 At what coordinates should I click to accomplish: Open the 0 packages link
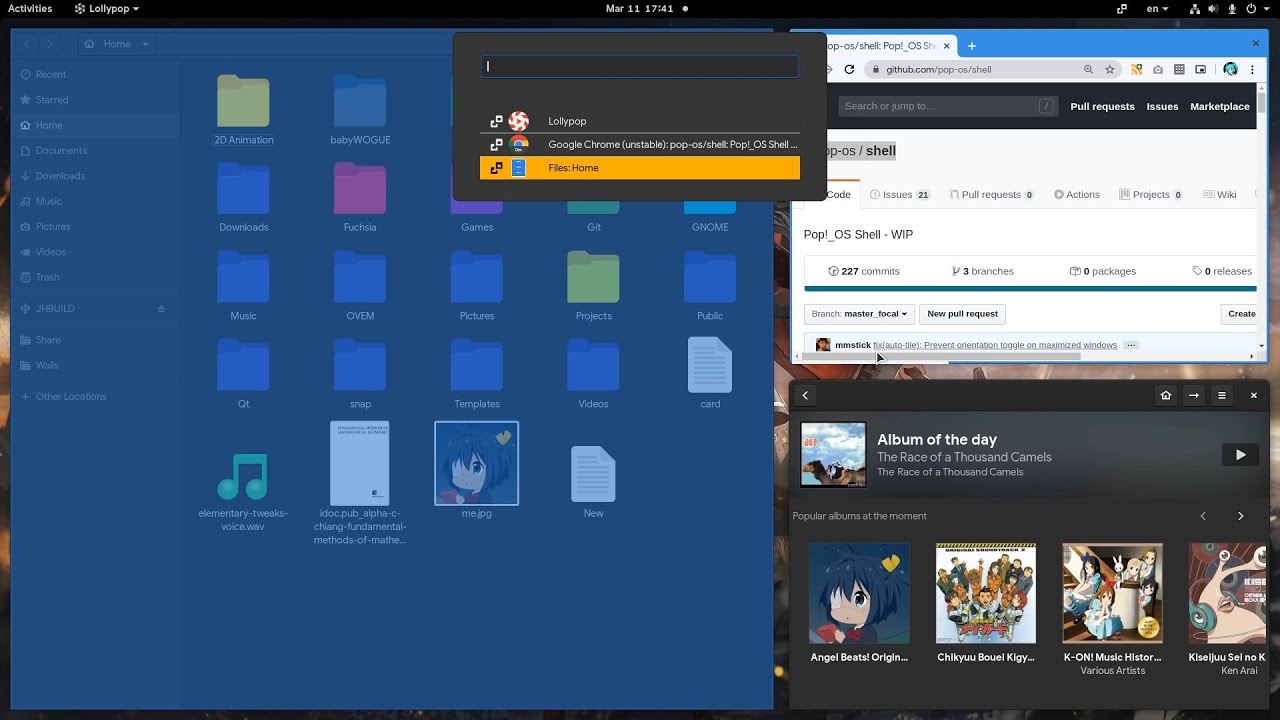1103,271
